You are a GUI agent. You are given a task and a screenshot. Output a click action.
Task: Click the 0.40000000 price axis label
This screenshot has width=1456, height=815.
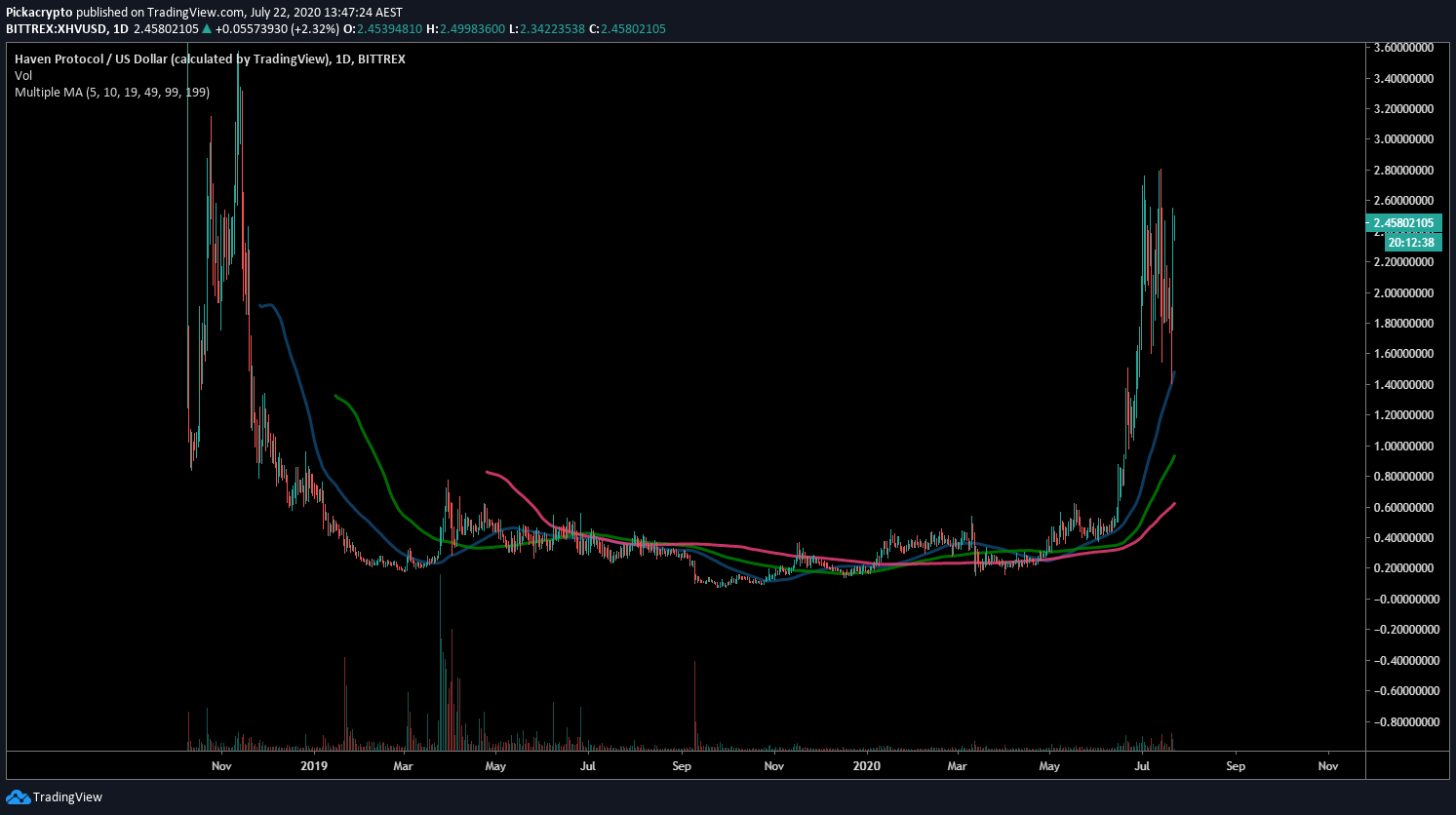[x=1403, y=538]
